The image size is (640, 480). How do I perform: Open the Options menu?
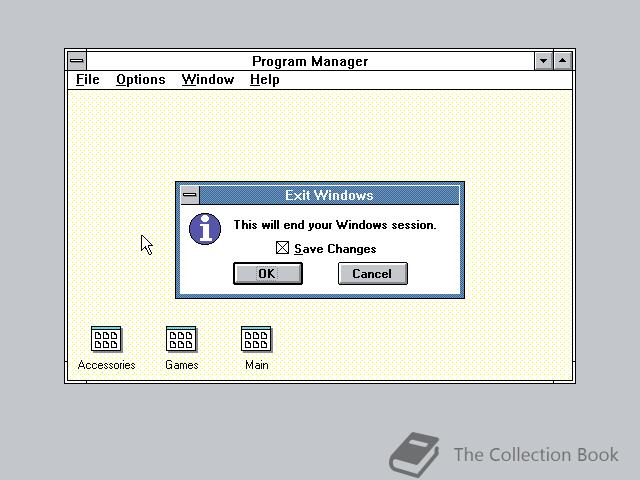(x=141, y=80)
